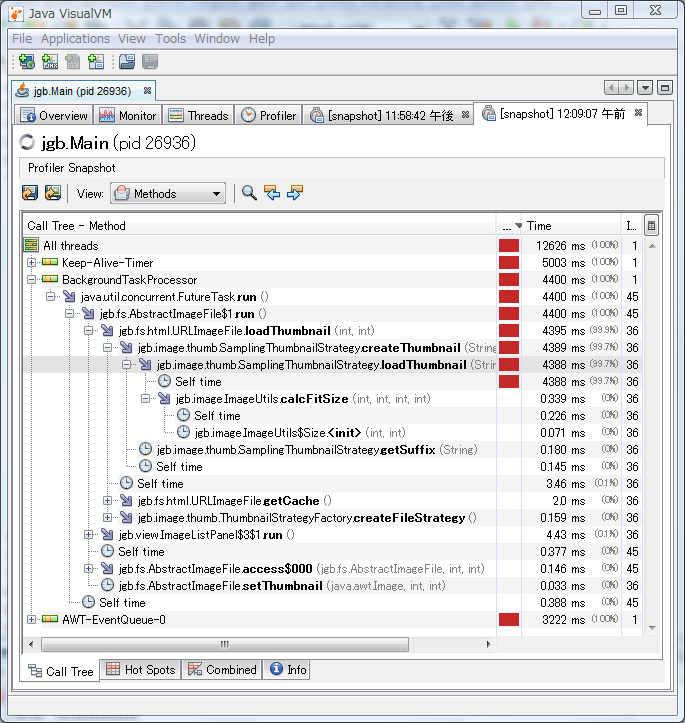Open the Window menu
This screenshot has height=723, width=685.
pyautogui.click(x=217, y=39)
